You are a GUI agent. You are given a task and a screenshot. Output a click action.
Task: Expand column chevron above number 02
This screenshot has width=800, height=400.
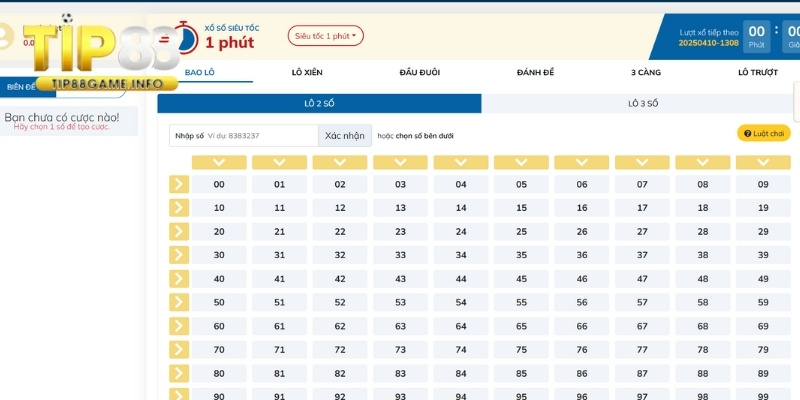click(340, 162)
